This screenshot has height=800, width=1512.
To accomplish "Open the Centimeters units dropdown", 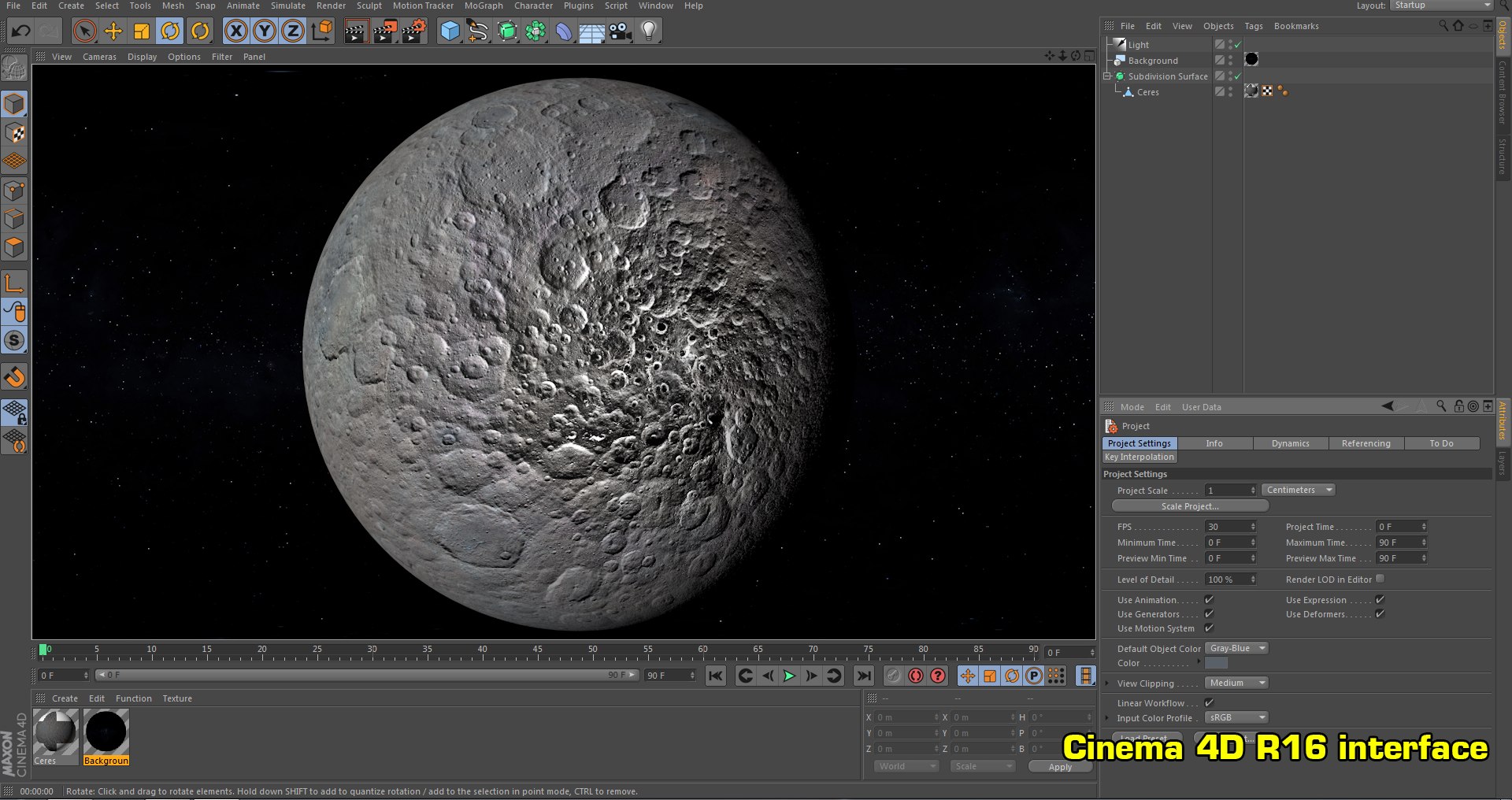I will pyautogui.click(x=1298, y=490).
